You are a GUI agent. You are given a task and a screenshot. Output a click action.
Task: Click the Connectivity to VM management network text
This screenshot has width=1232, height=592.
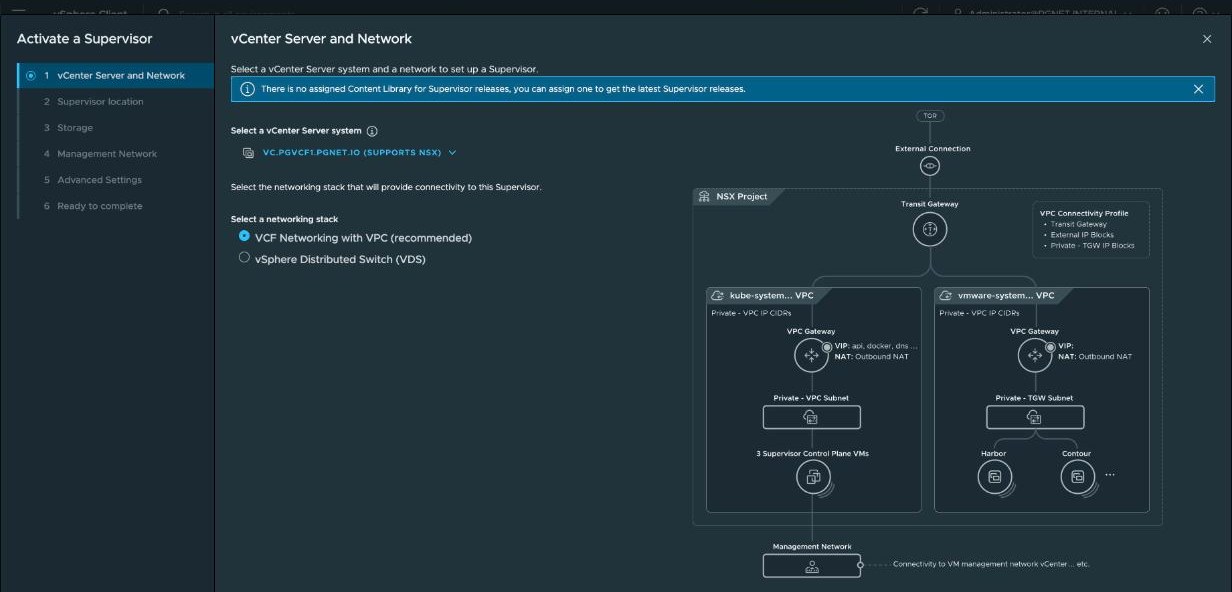point(991,564)
